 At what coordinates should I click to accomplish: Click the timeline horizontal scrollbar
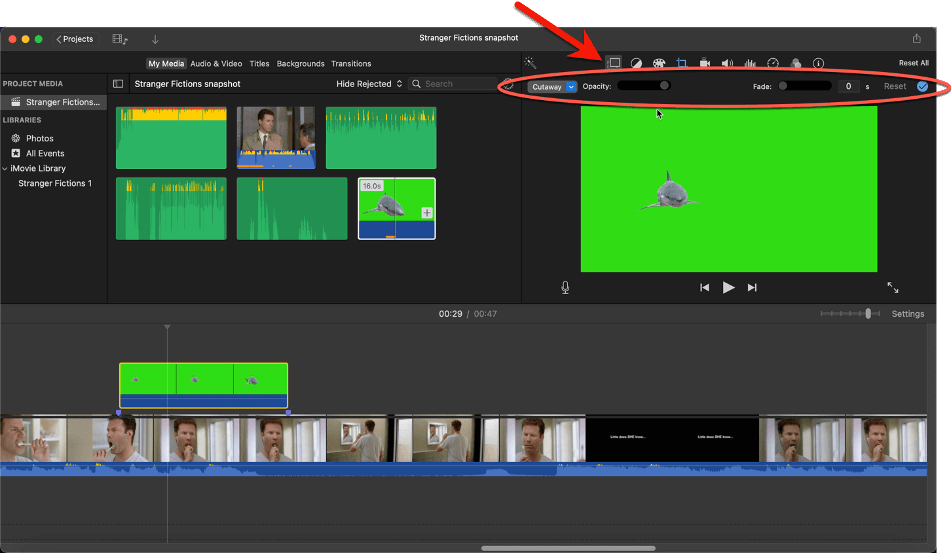tap(568, 549)
